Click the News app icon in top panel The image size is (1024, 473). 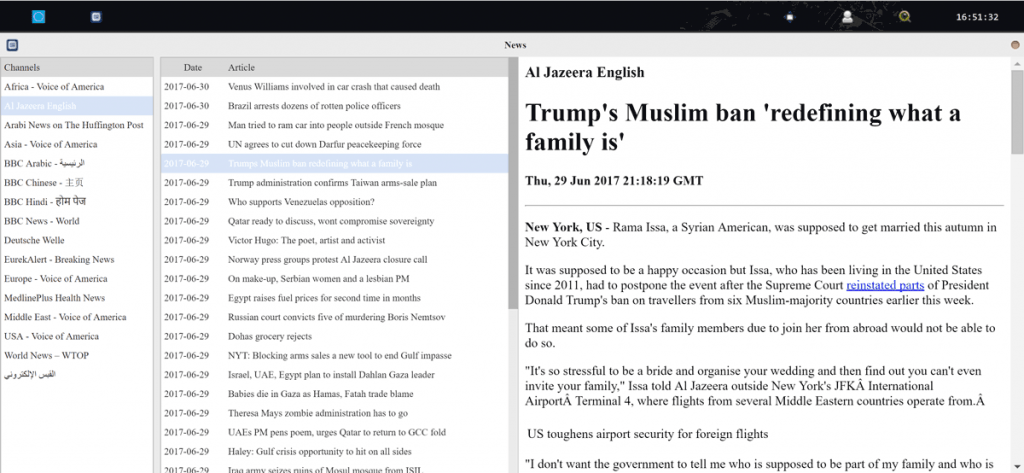(x=96, y=16)
